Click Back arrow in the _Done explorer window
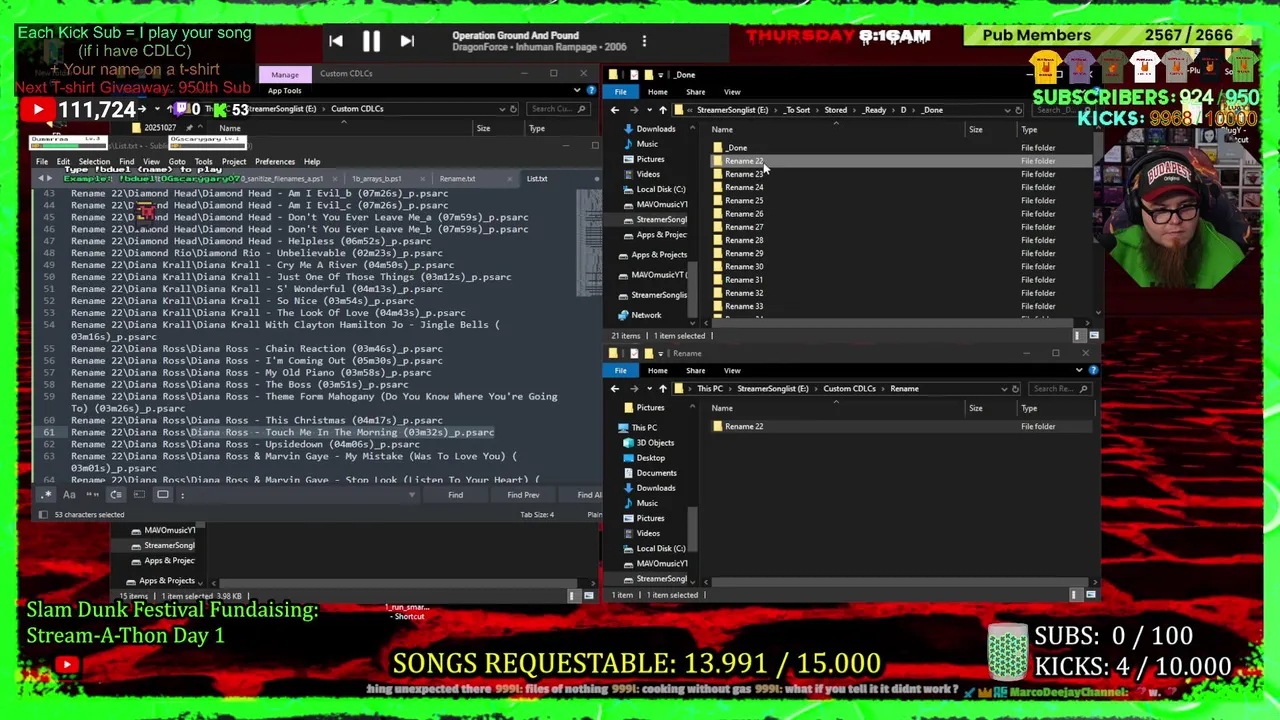The image size is (1280, 720). pos(615,110)
